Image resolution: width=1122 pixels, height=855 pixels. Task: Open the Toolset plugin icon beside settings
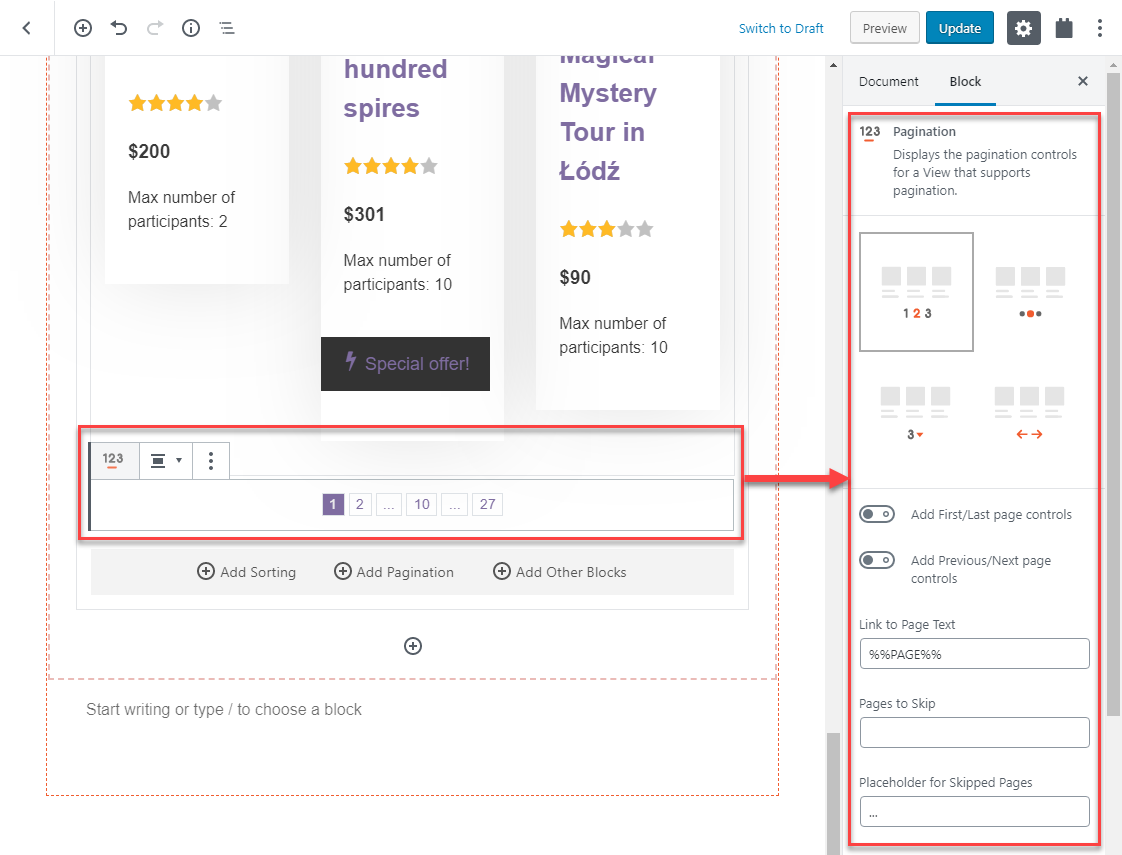click(1064, 28)
